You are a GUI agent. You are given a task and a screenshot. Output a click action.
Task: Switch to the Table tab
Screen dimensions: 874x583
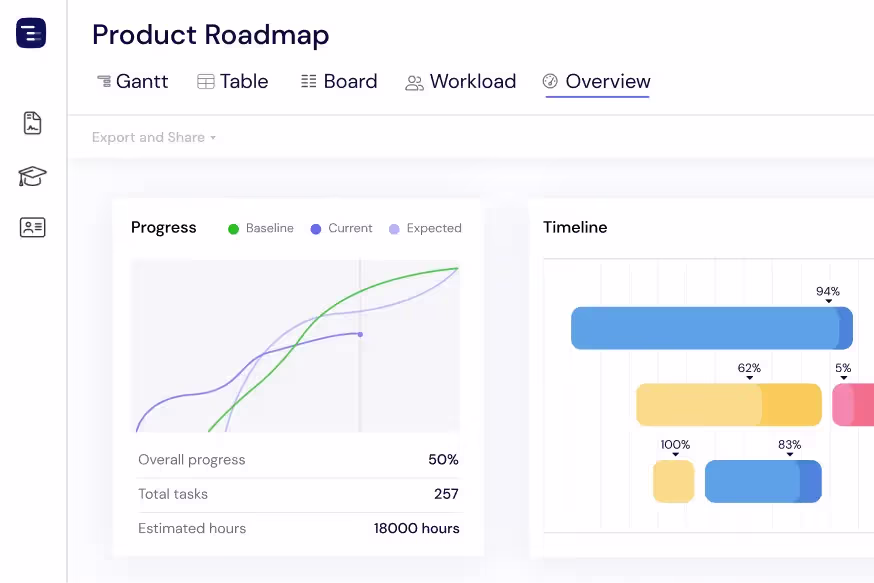pos(233,81)
